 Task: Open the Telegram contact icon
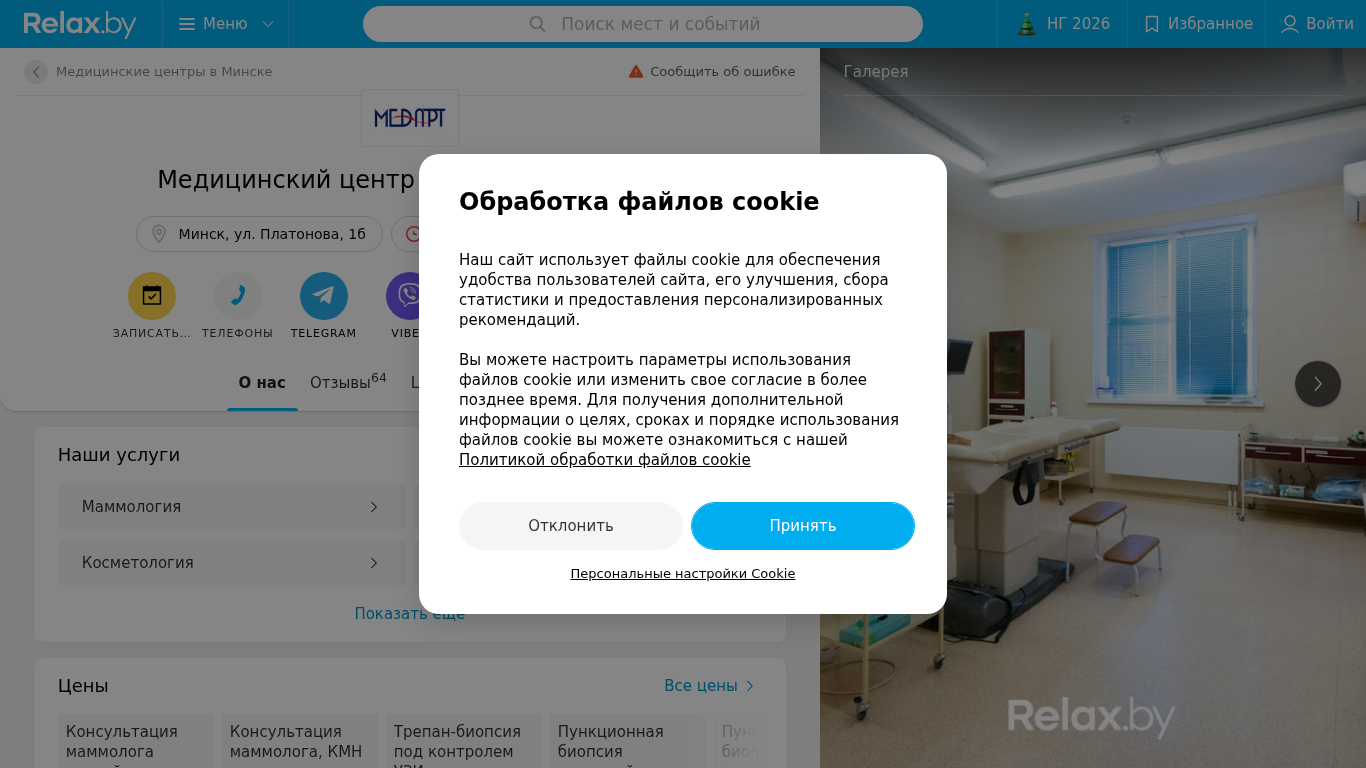coord(324,296)
